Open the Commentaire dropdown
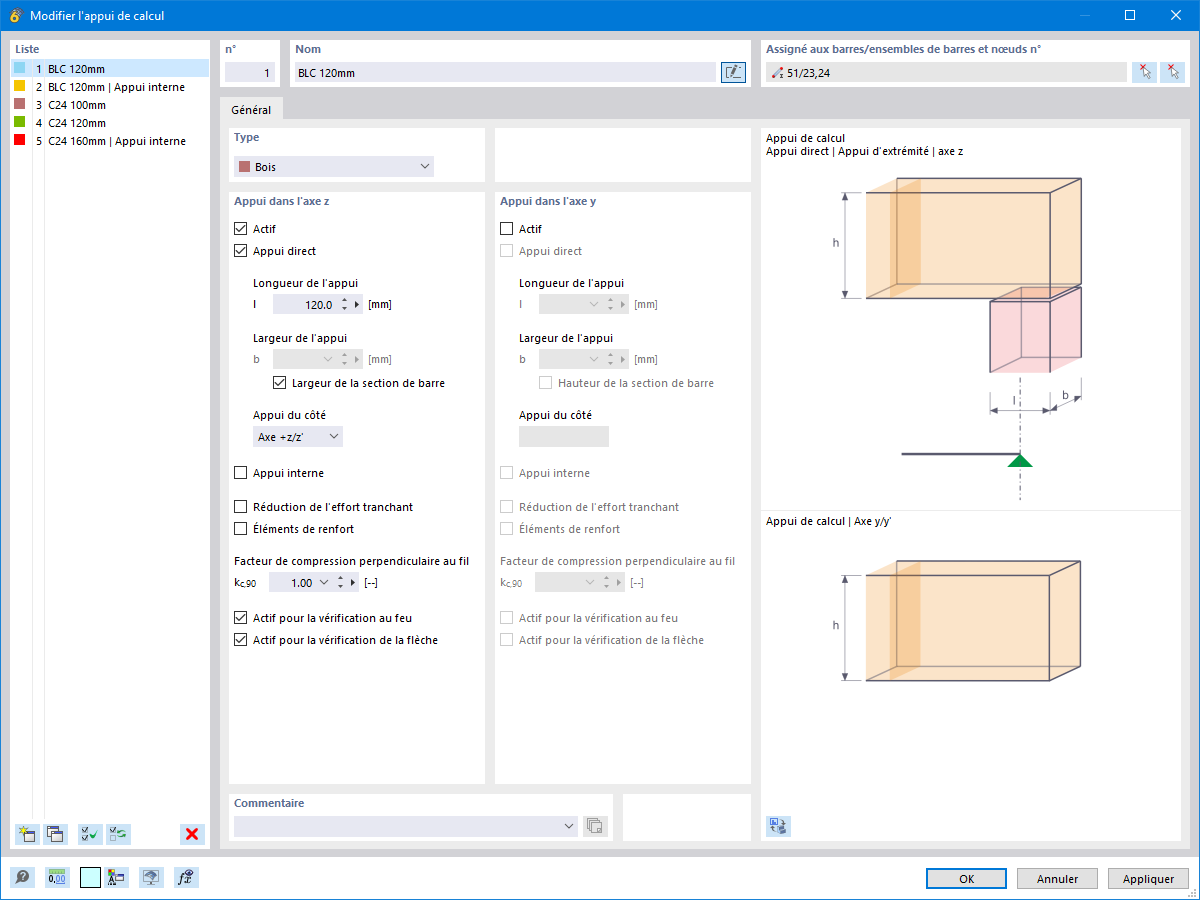The image size is (1200, 900). [406, 826]
